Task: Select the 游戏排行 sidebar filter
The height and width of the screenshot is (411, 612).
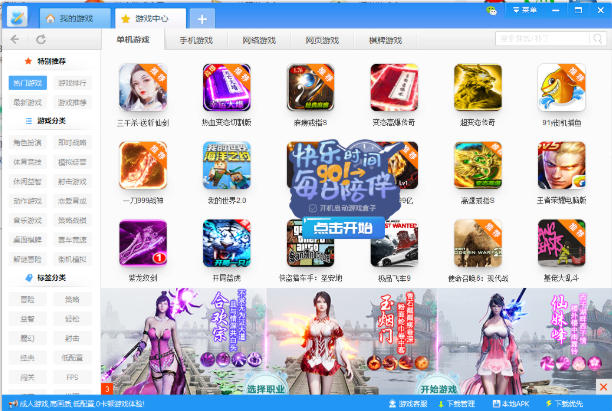Action: point(72,83)
